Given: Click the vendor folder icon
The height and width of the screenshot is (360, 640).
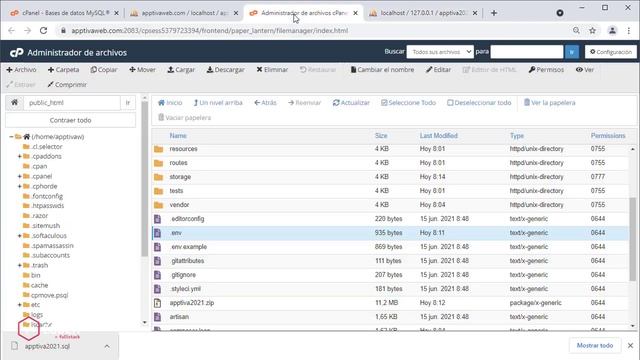Looking at the screenshot, I should pyautogui.click(x=158, y=205).
